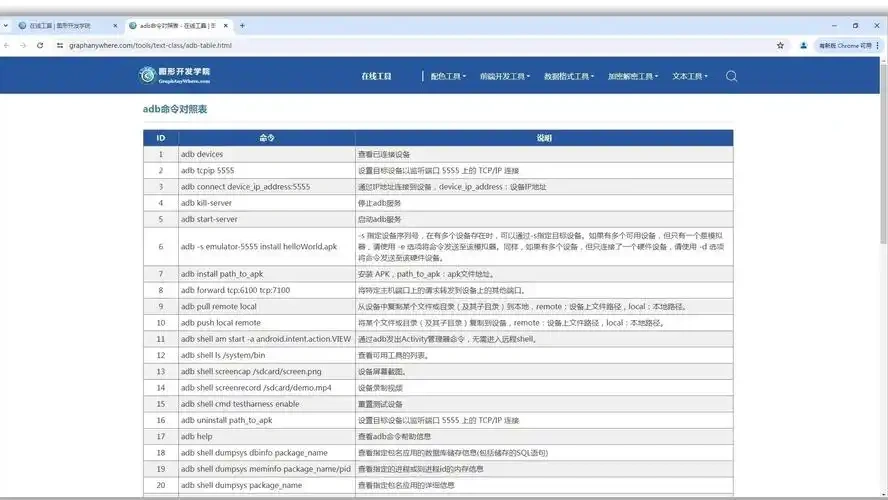Screen dimensions: 888x500
Task: Select the 'adb tcpip 5555' command cell
Action: [267, 170]
